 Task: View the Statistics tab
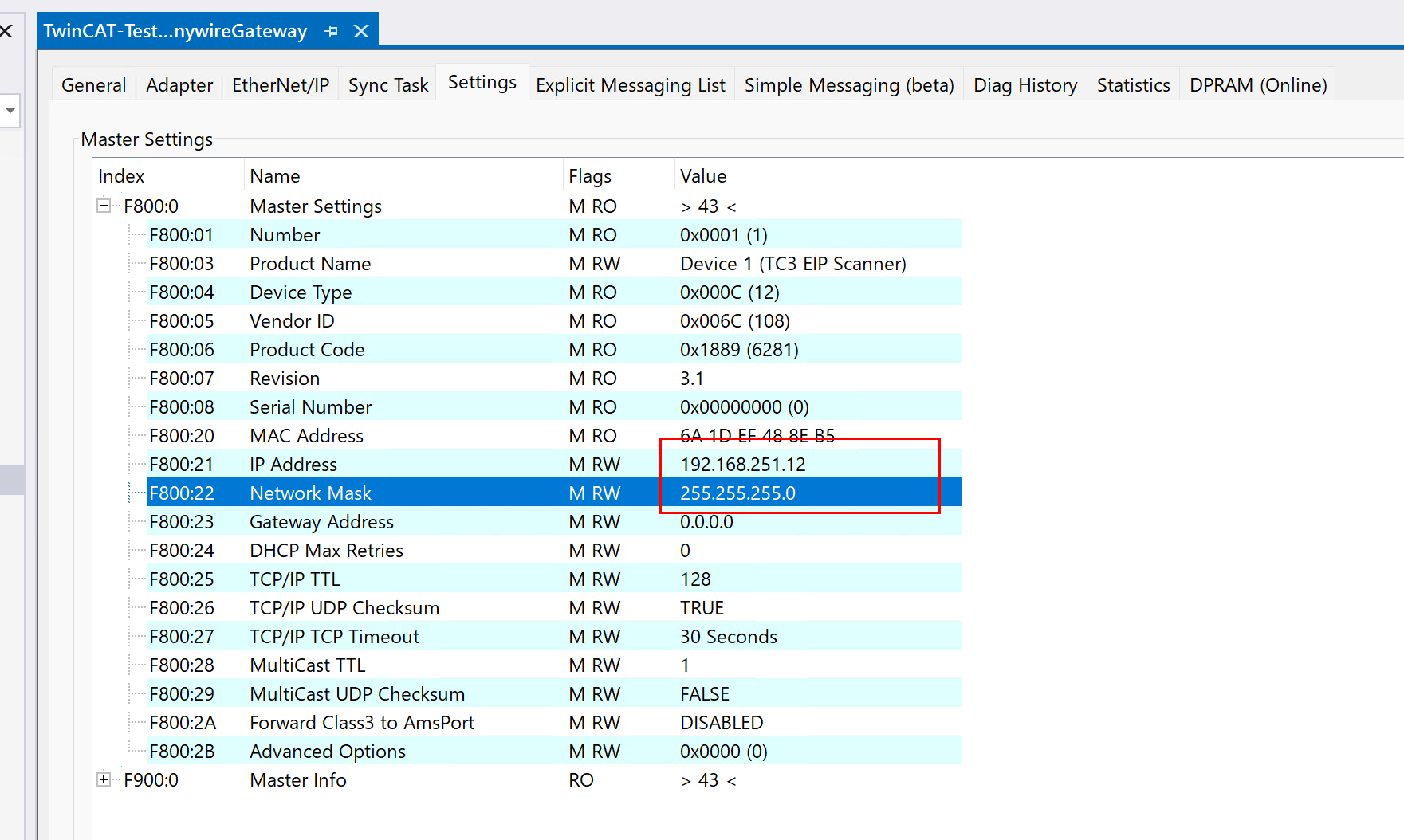(x=1133, y=85)
